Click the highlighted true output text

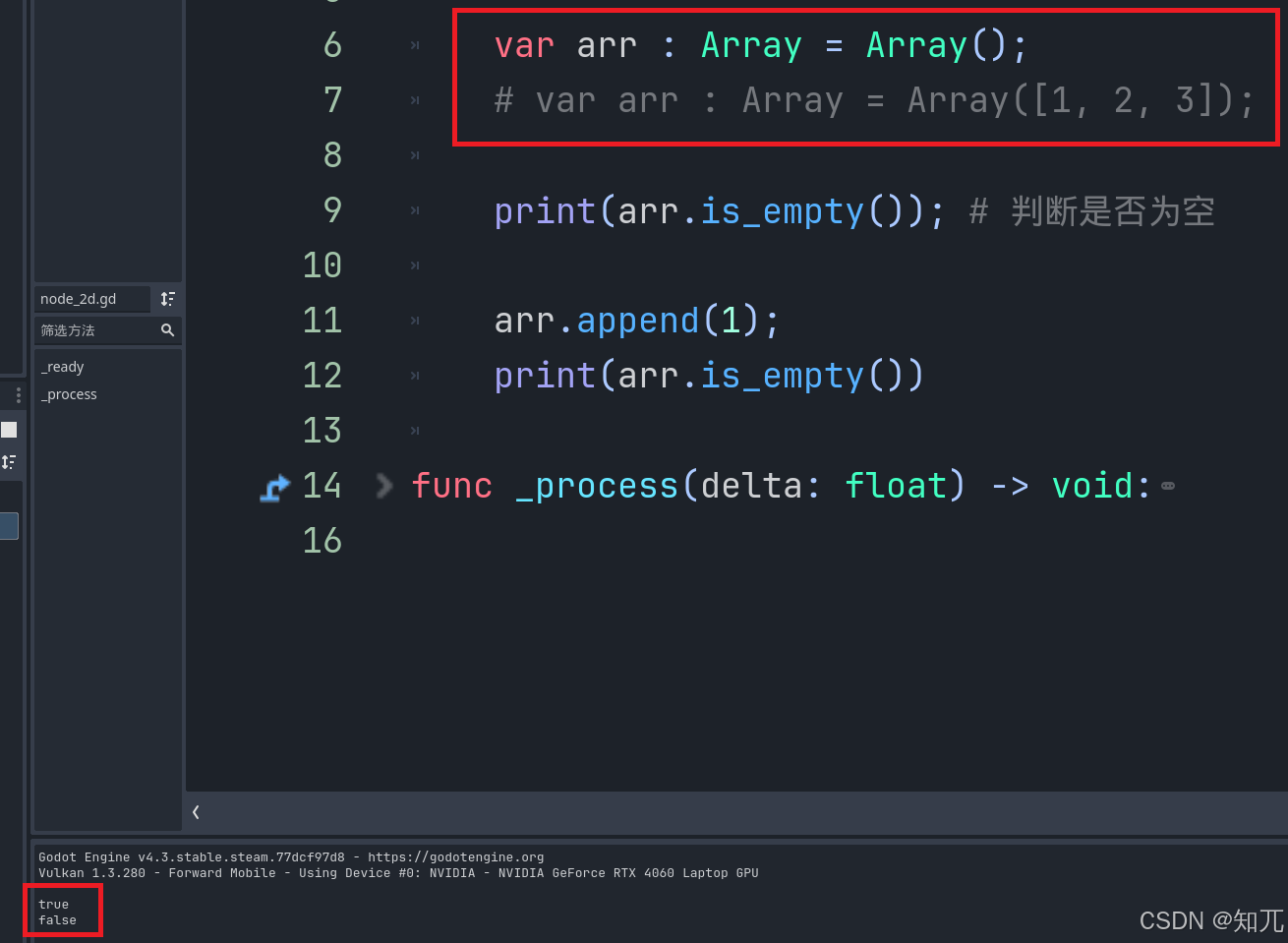[x=53, y=904]
